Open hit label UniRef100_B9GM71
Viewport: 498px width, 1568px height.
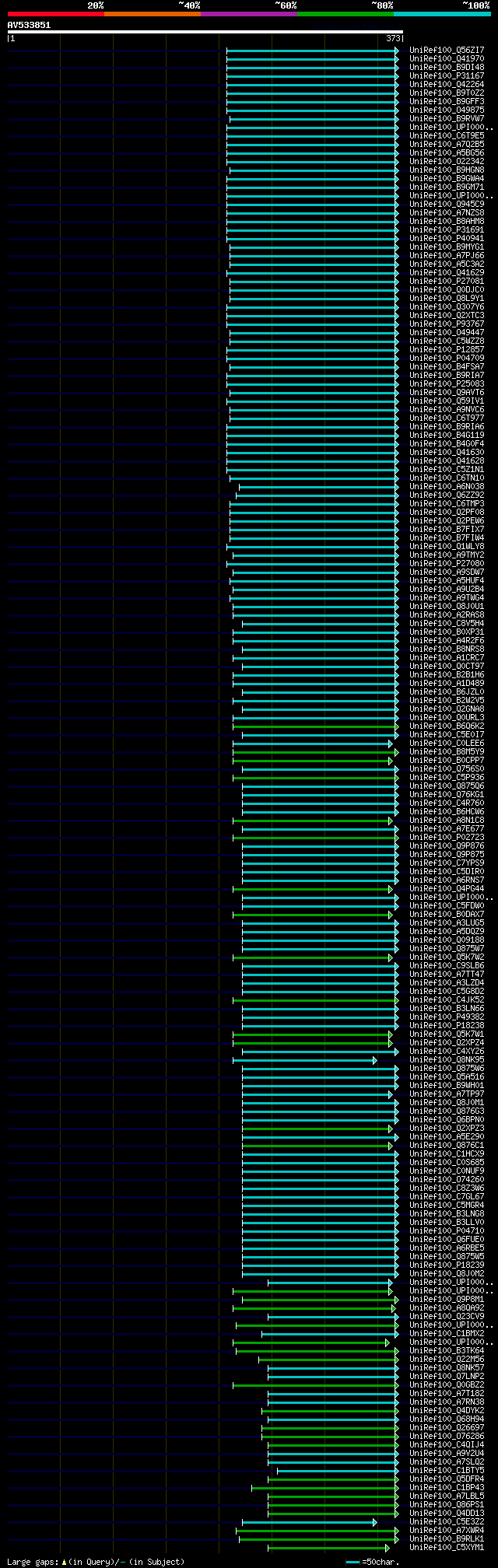click(x=447, y=187)
